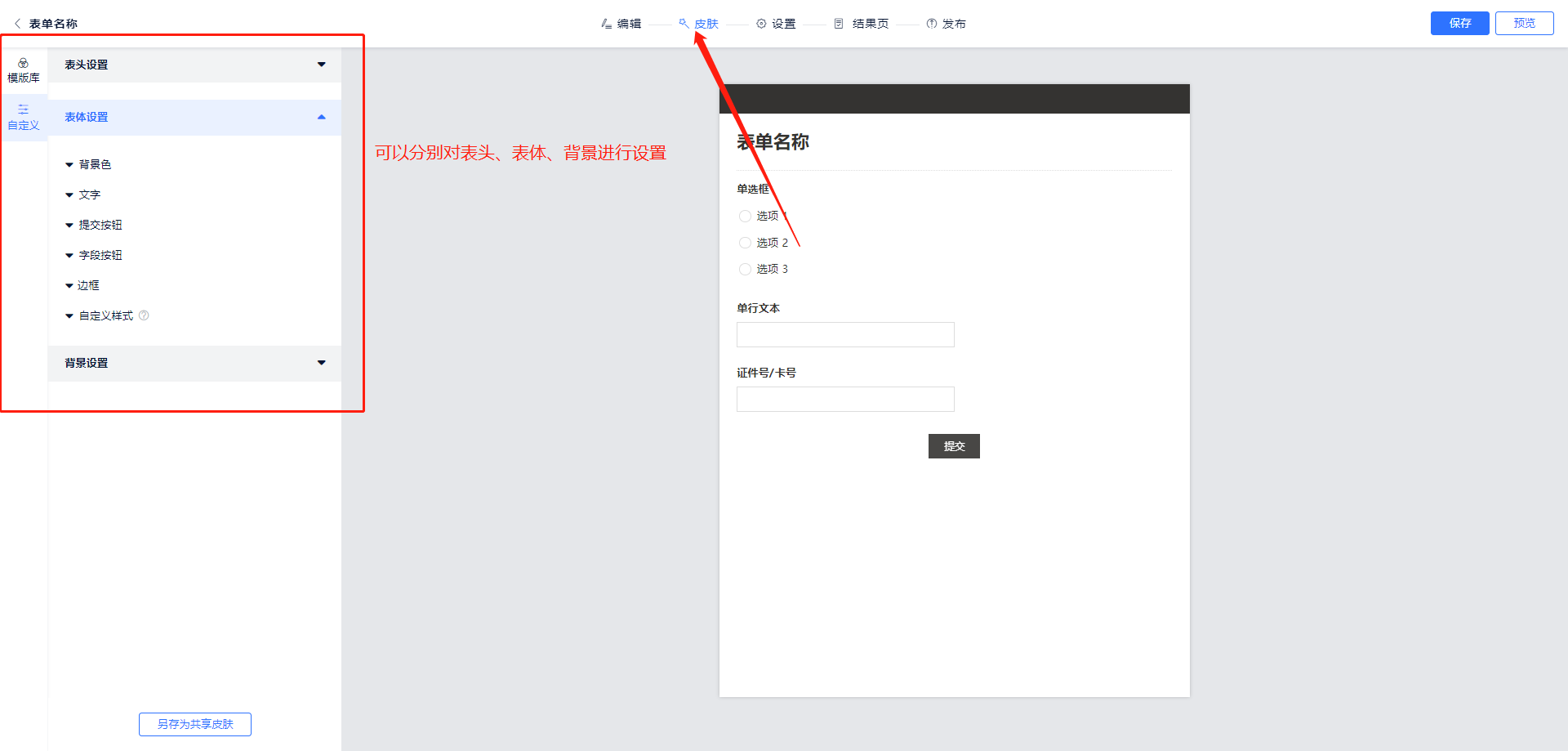Screen dimensions: 1568x751
Task: Collapse the 表体设置 section
Action: tap(321, 117)
